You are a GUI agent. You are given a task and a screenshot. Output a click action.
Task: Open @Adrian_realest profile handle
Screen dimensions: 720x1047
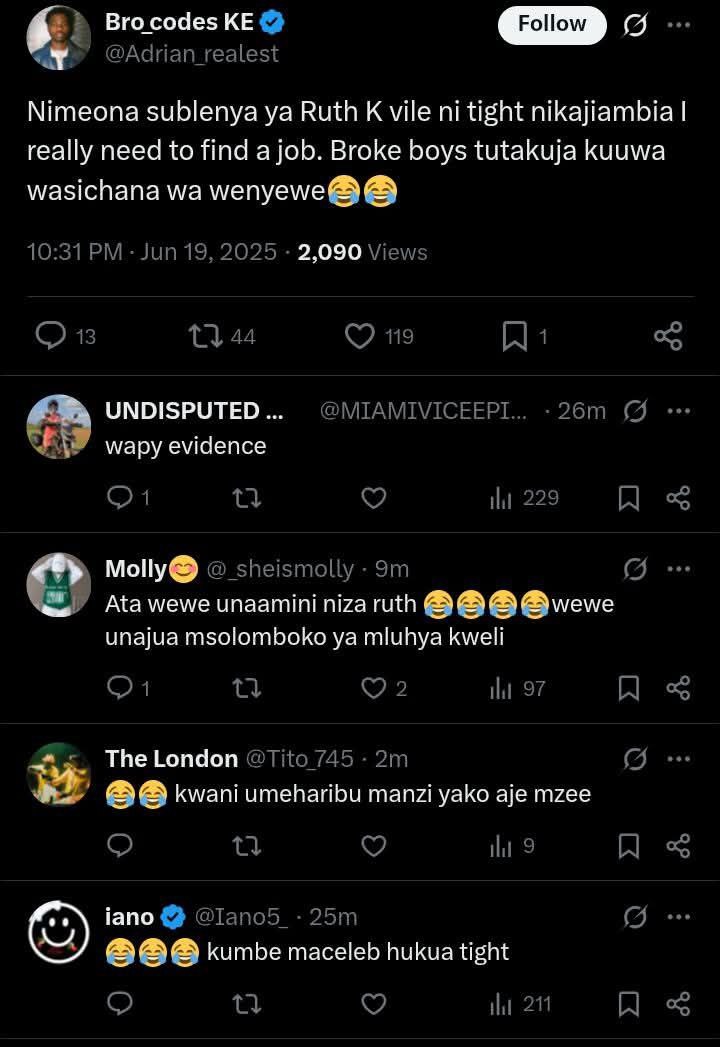[192, 53]
